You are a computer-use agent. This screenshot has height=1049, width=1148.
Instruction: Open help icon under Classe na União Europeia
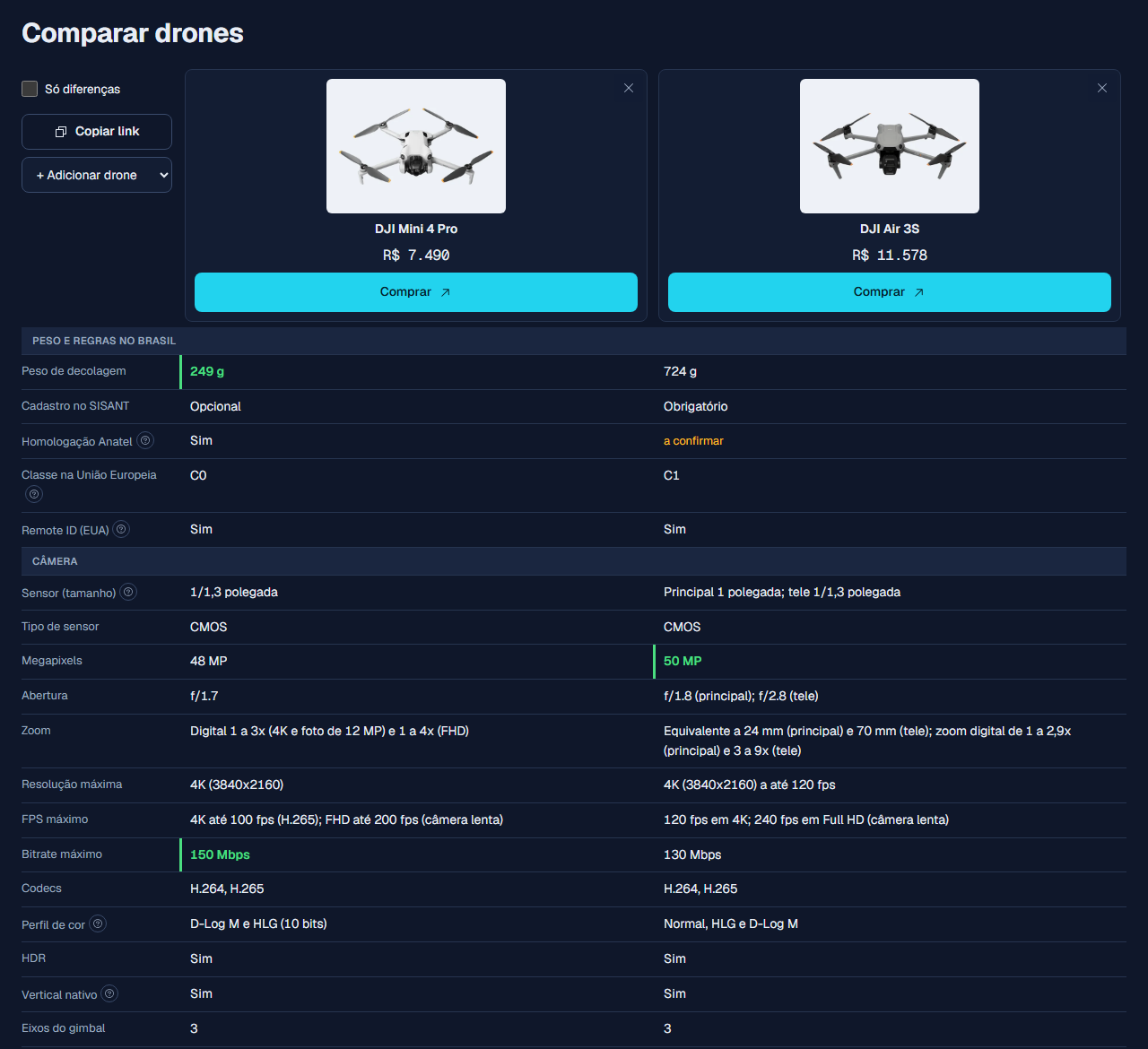34,494
